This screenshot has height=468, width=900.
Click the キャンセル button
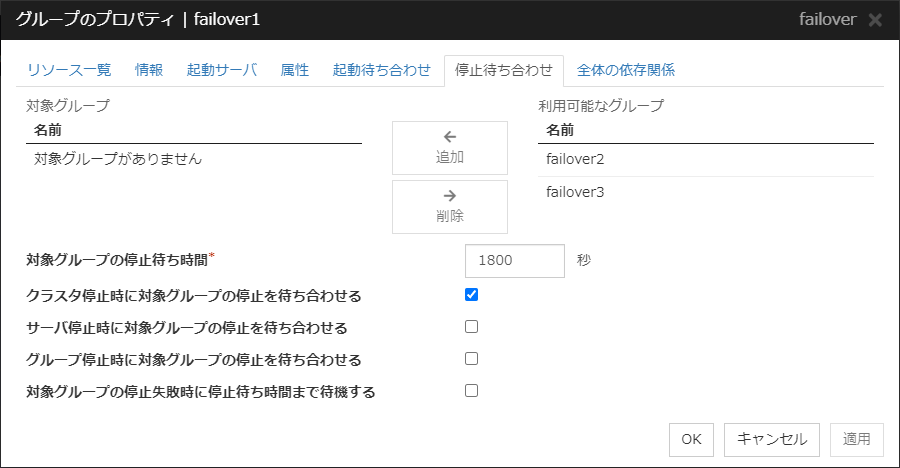771,438
